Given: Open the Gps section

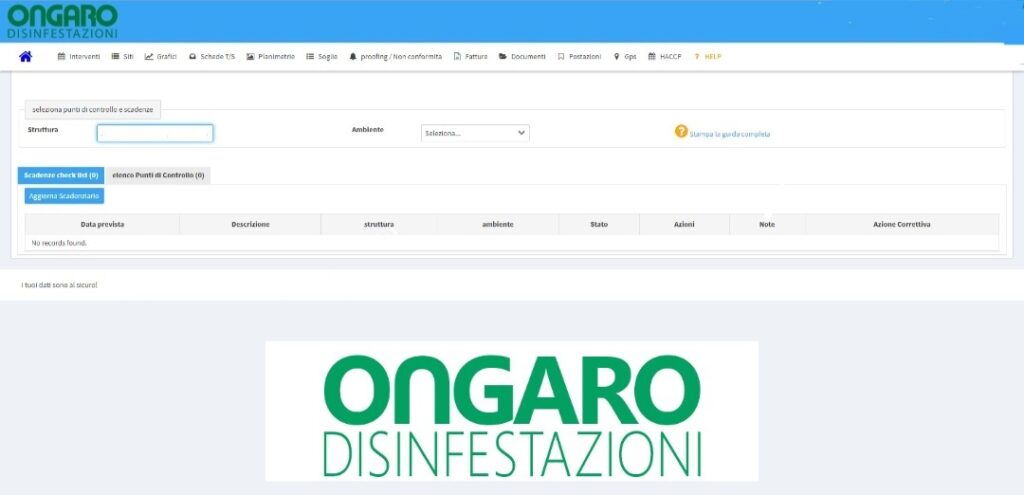Looking at the screenshot, I should click(625, 57).
